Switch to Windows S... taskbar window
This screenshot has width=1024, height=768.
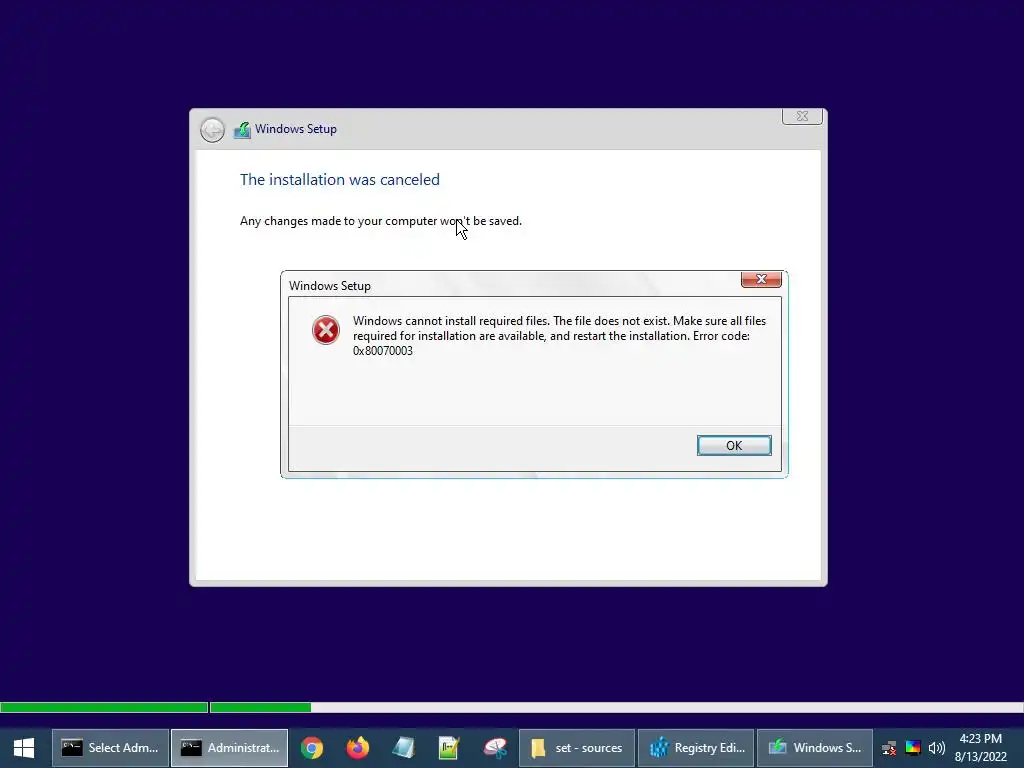tap(815, 748)
